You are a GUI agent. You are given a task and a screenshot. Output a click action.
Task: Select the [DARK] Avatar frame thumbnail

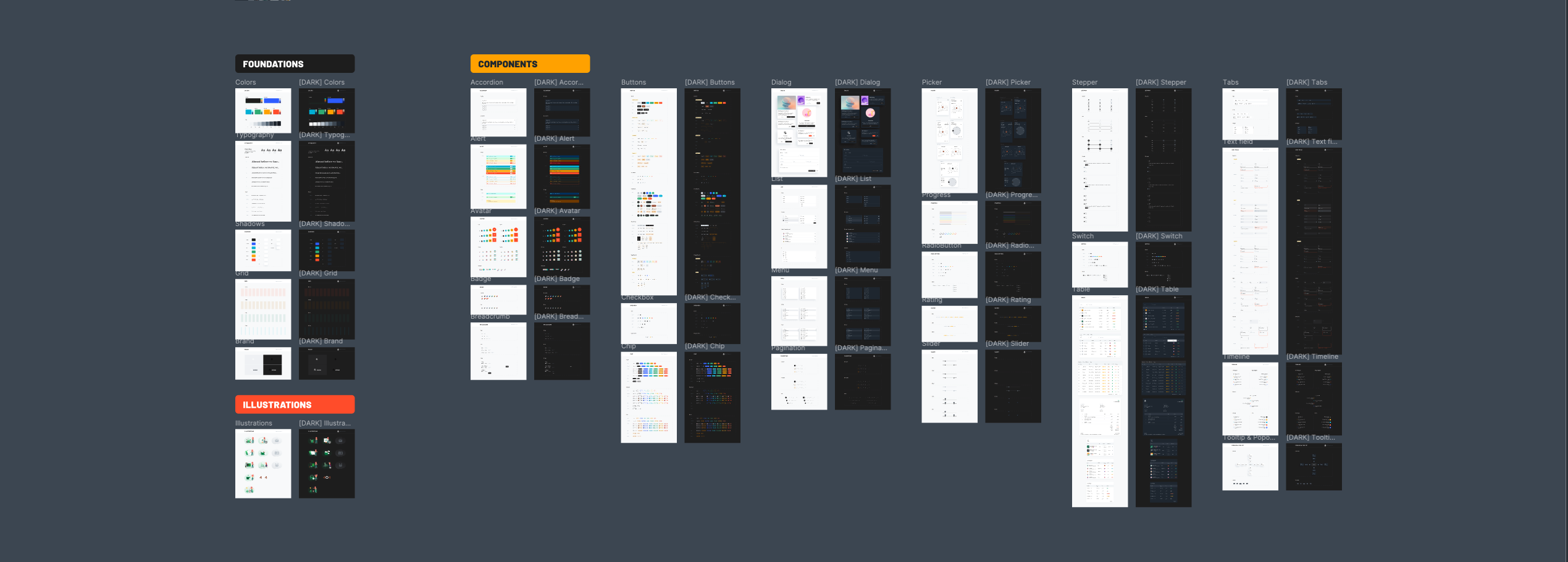562,246
